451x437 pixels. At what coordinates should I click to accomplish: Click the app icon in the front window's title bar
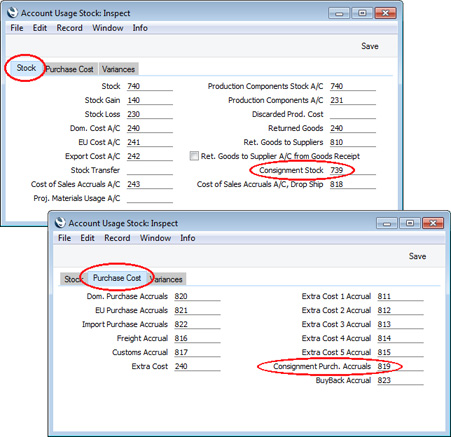(x=60, y=222)
